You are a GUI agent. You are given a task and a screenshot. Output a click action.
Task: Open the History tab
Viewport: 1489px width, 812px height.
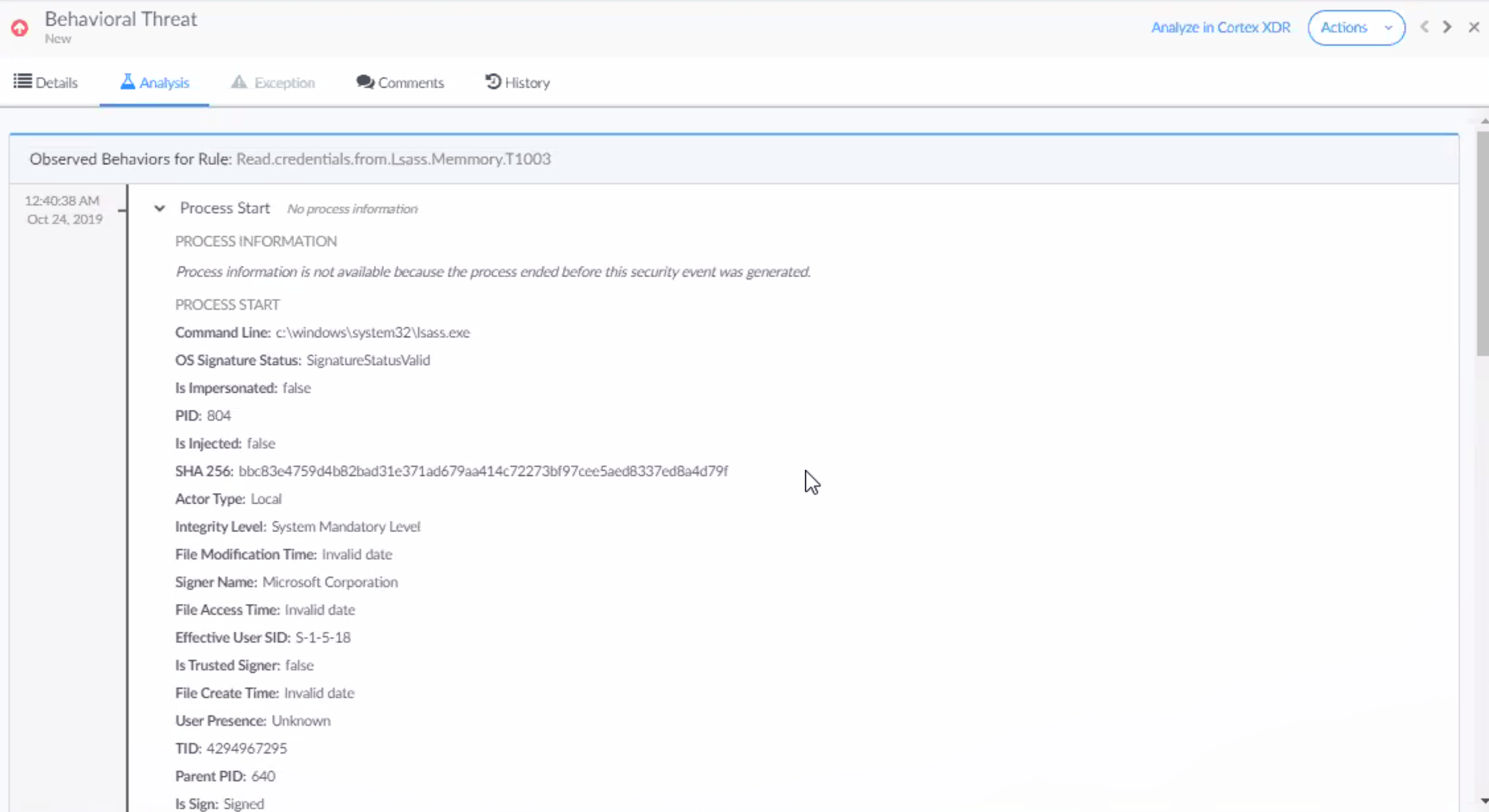[x=517, y=82]
